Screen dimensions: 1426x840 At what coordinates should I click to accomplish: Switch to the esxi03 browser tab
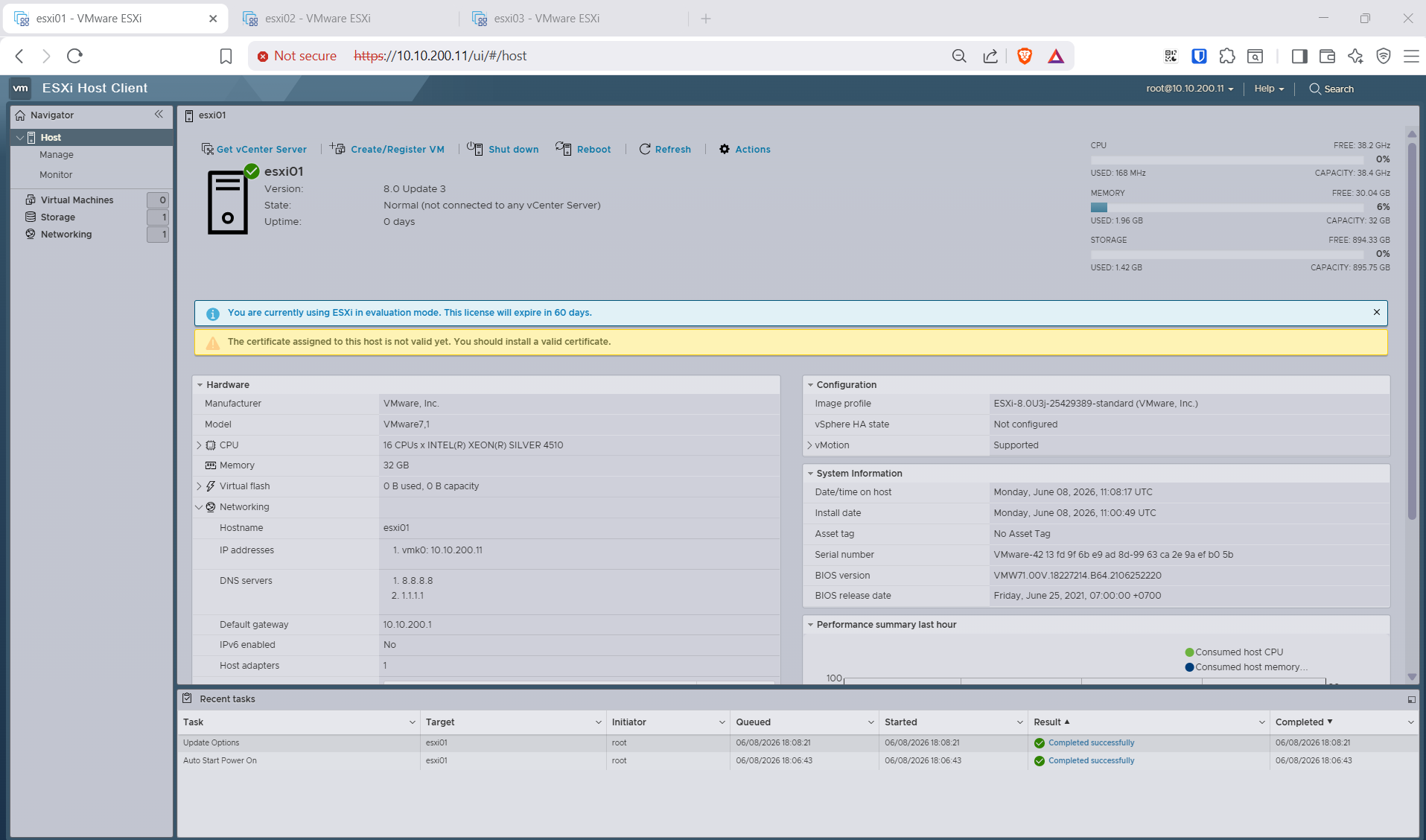(572, 19)
